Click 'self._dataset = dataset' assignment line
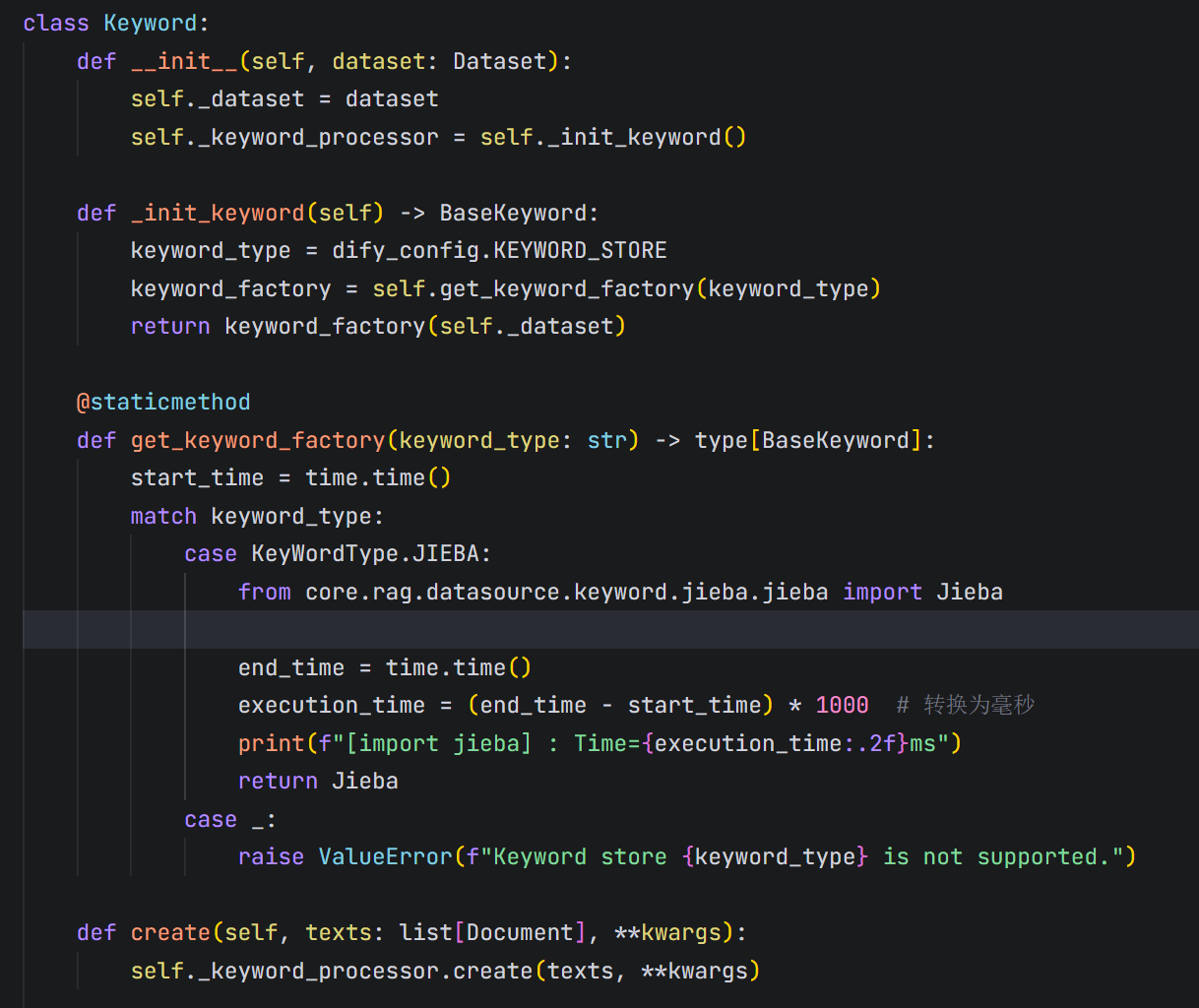This screenshot has width=1199, height=1008. (284, 98)
